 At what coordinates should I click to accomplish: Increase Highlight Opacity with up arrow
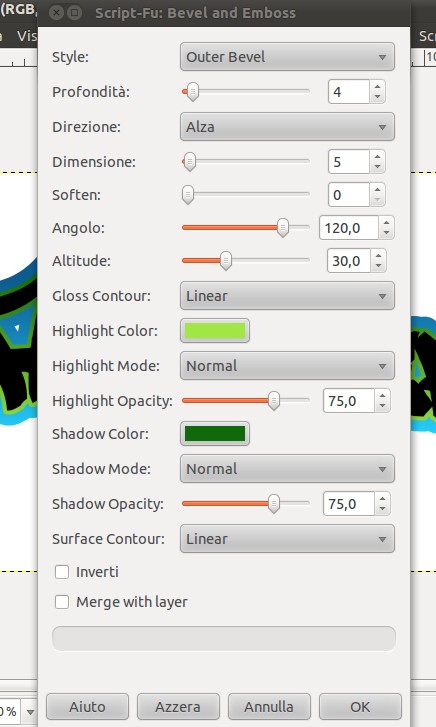coord(382,395)
